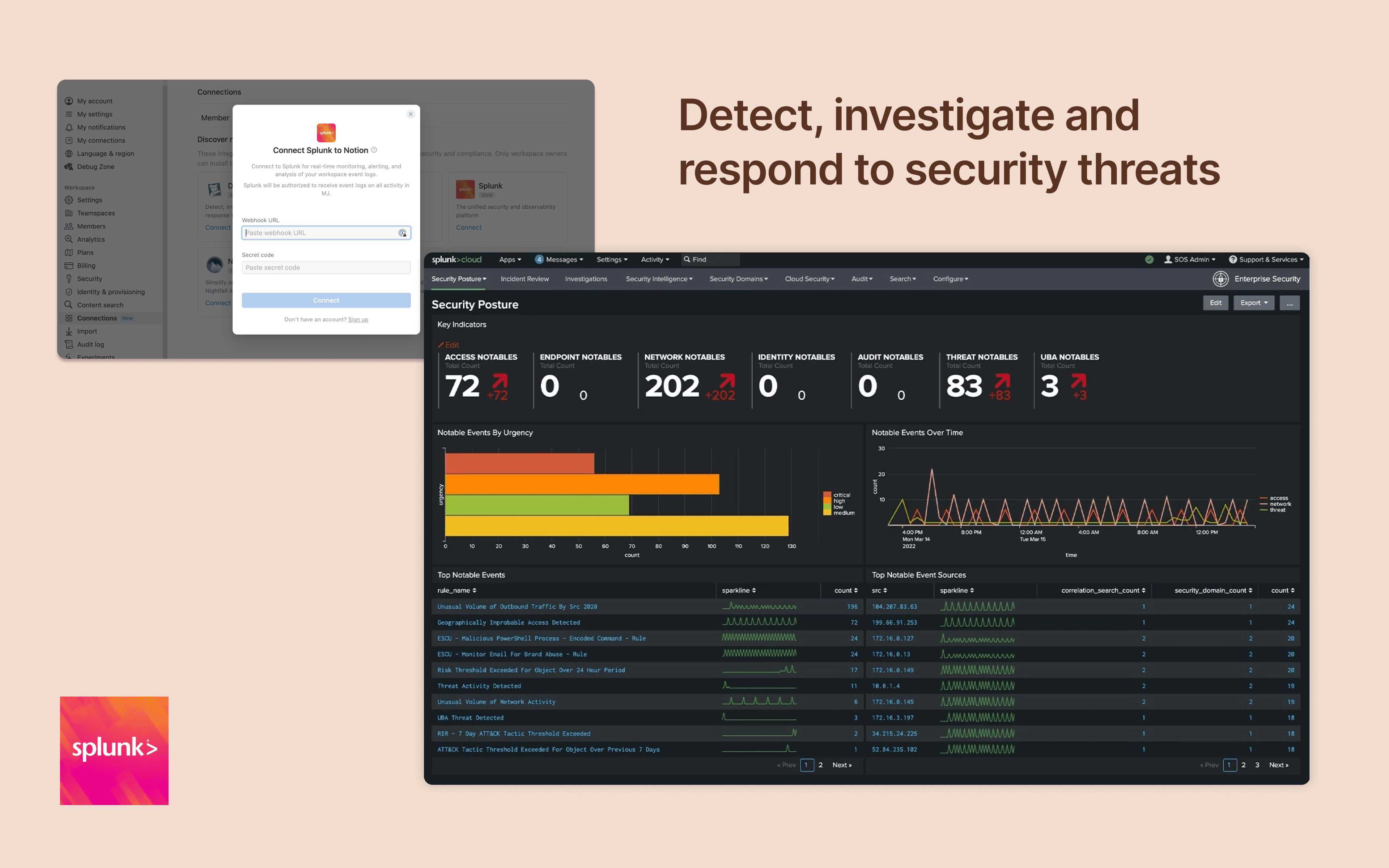Click the Sign up link
The image size is (1389, 868).
point(358,320)
